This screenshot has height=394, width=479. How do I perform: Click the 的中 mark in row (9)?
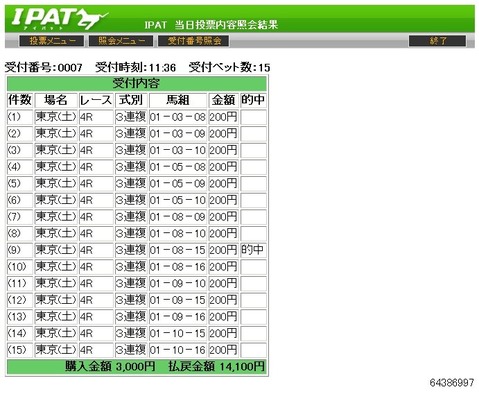point(253,250)
